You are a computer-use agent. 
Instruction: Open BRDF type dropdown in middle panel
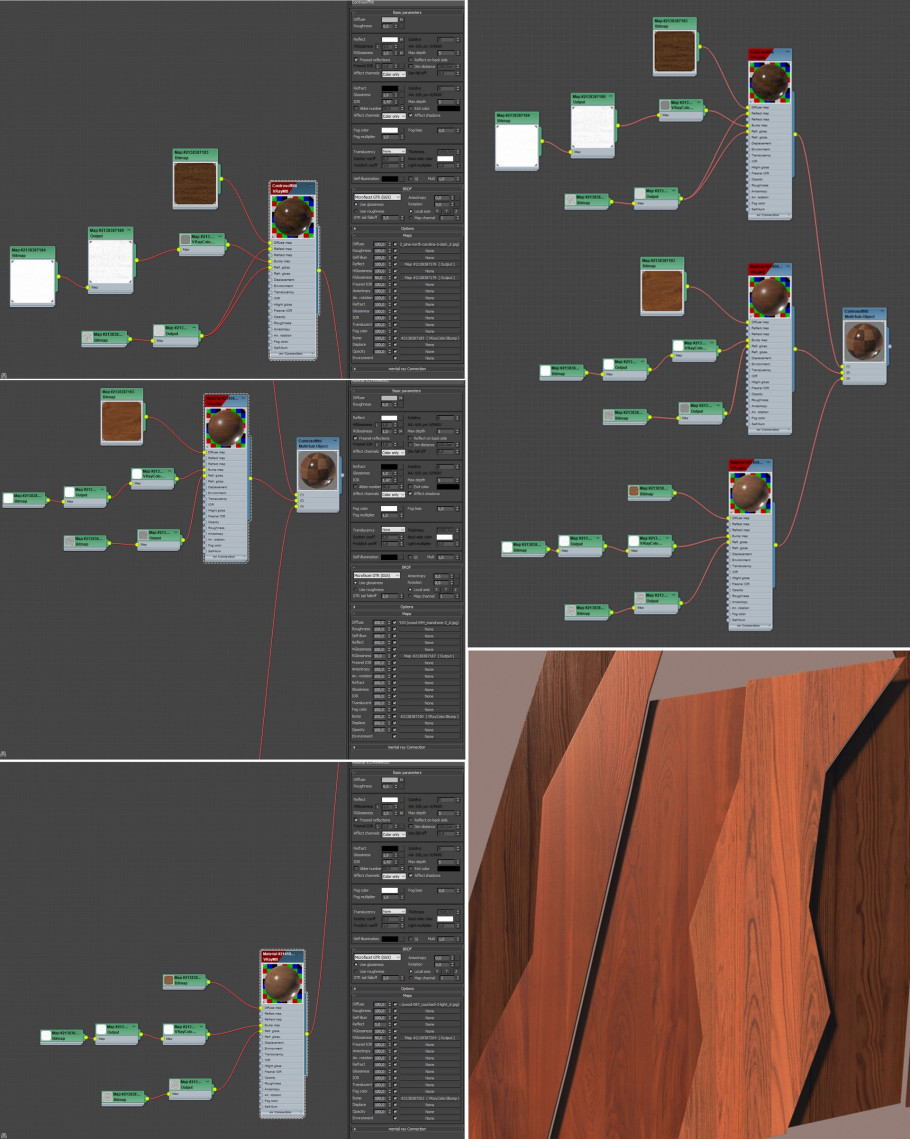377,575
